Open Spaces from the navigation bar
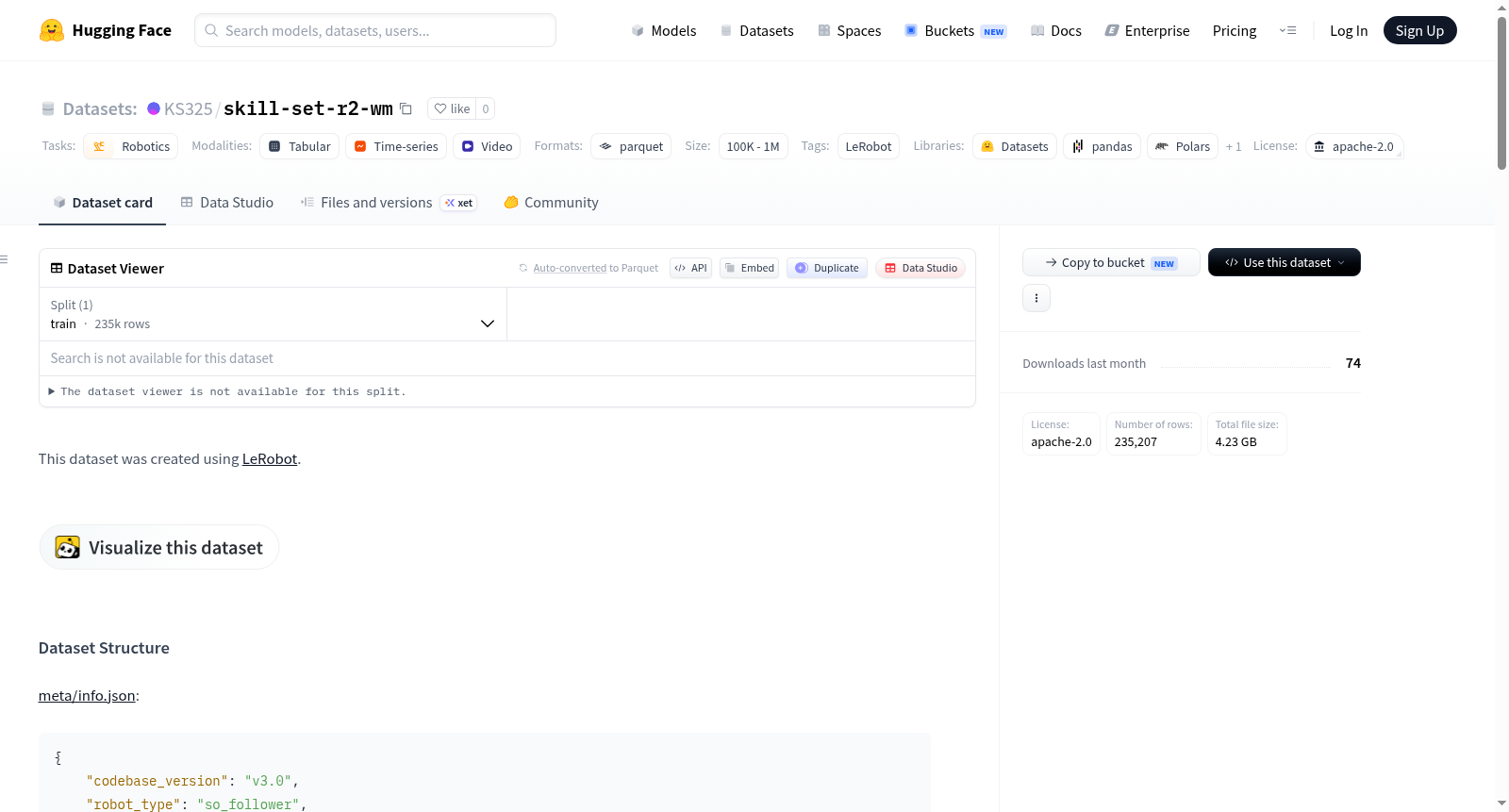1509x812 pixels. coord(850,30)
